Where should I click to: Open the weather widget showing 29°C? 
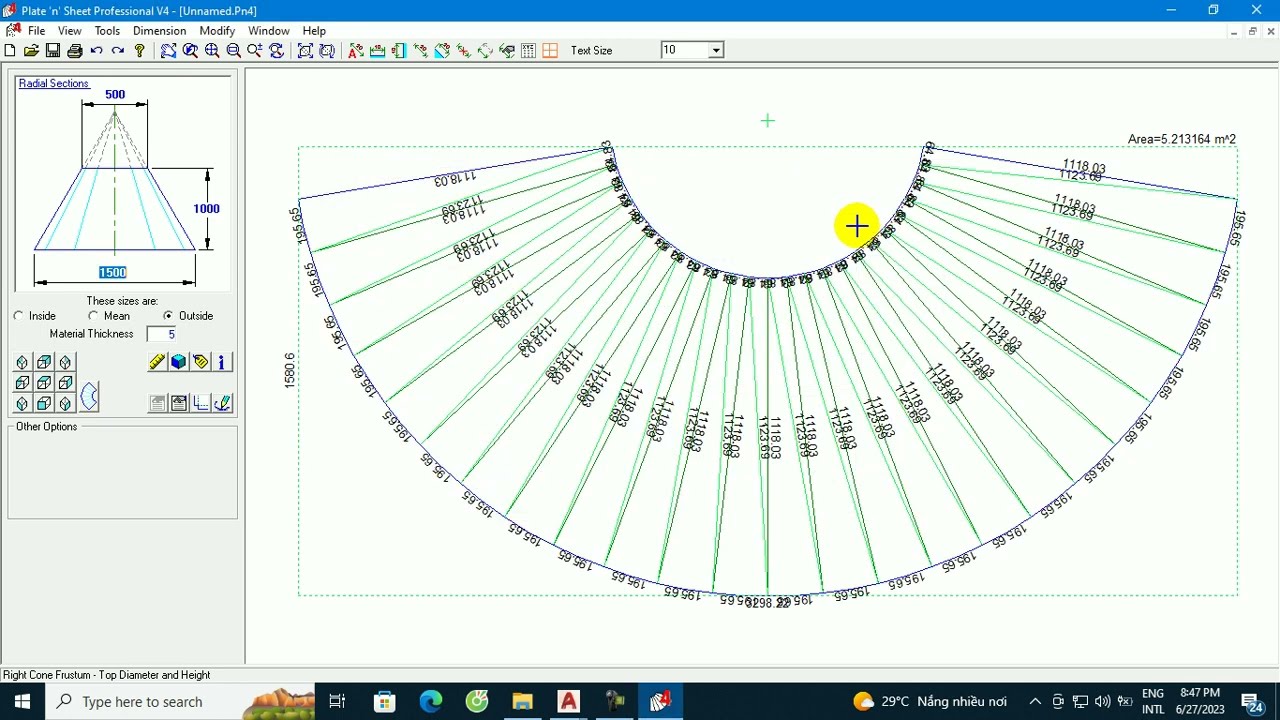click(x=931, y=702)
